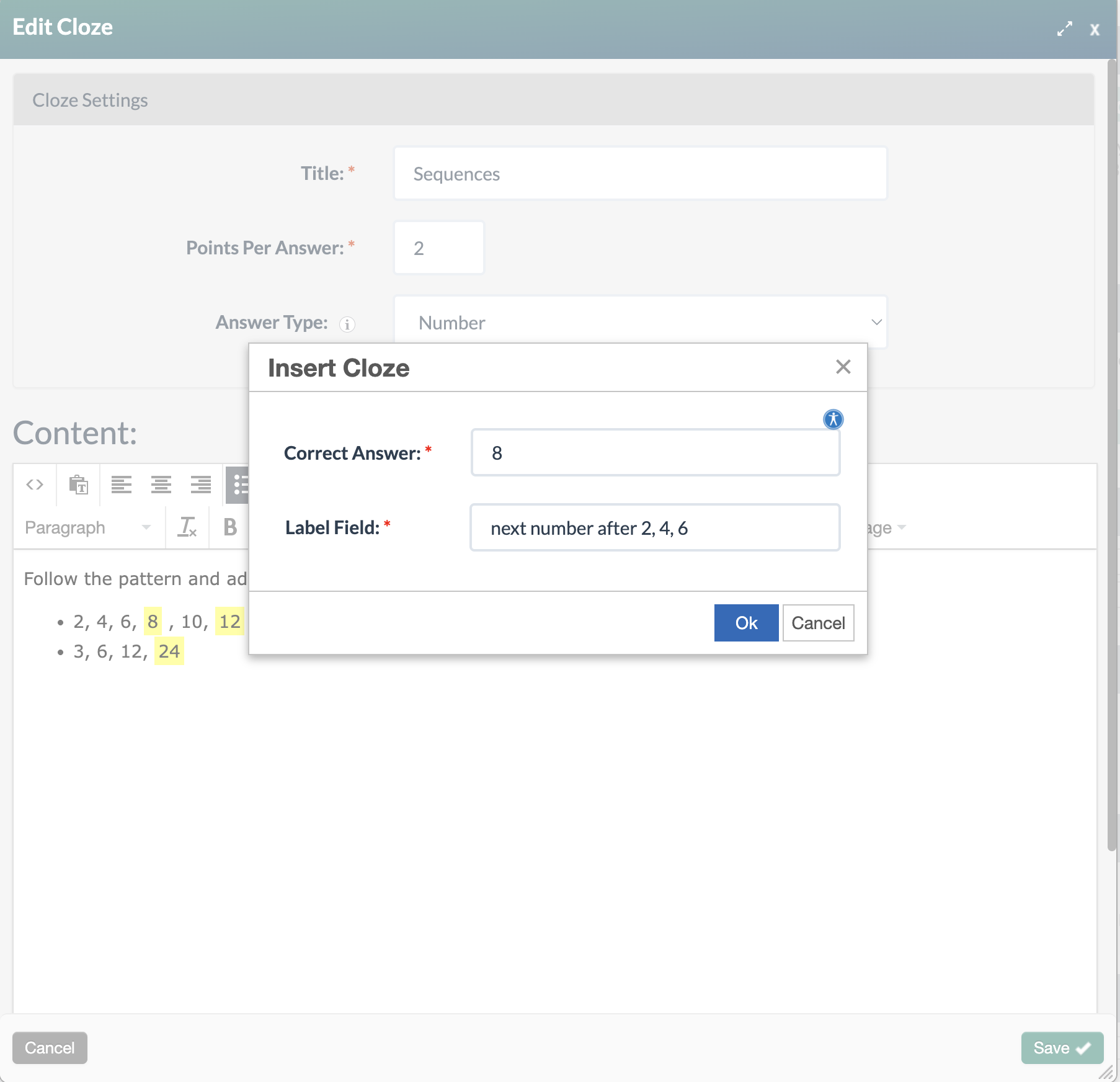Close the Edit Cloze window
The image size is (1120, 1082).
tap(1095, 29)
